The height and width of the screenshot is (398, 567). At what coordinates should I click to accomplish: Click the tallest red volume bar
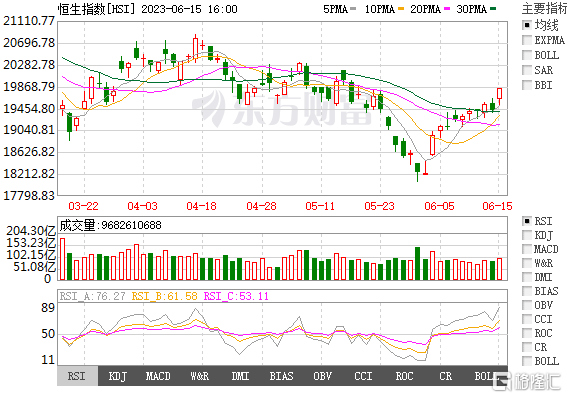pos(62,259)
